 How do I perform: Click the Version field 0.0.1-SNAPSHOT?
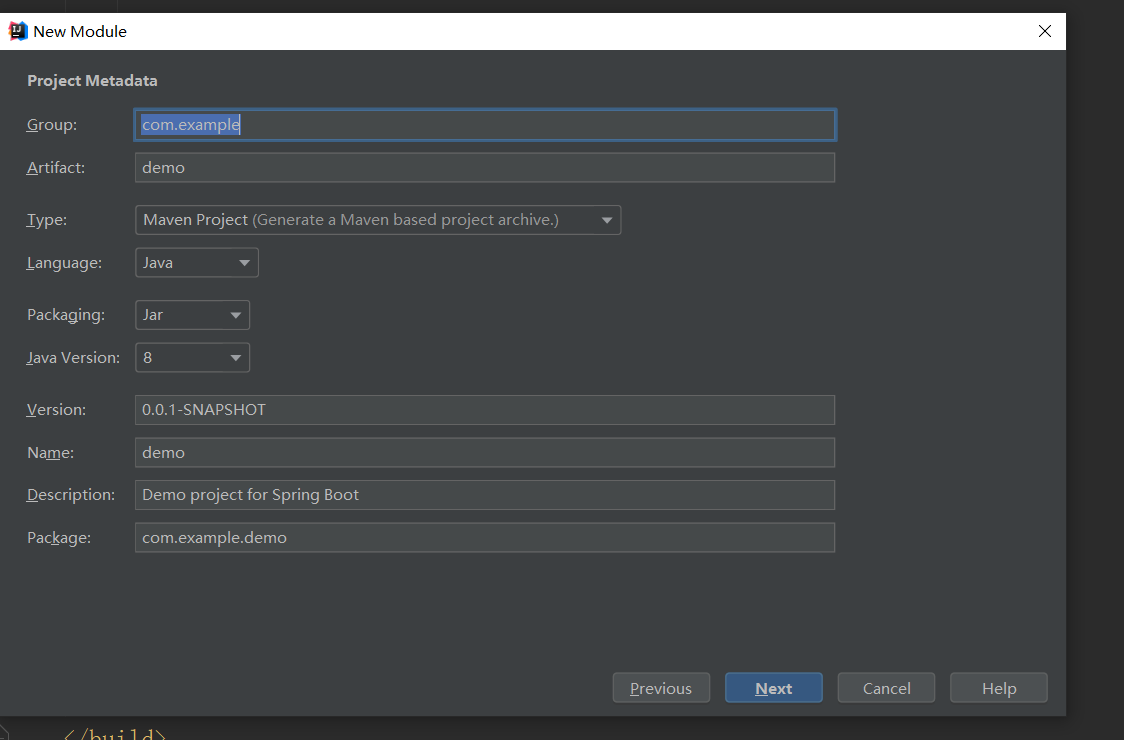pos(485,409)
